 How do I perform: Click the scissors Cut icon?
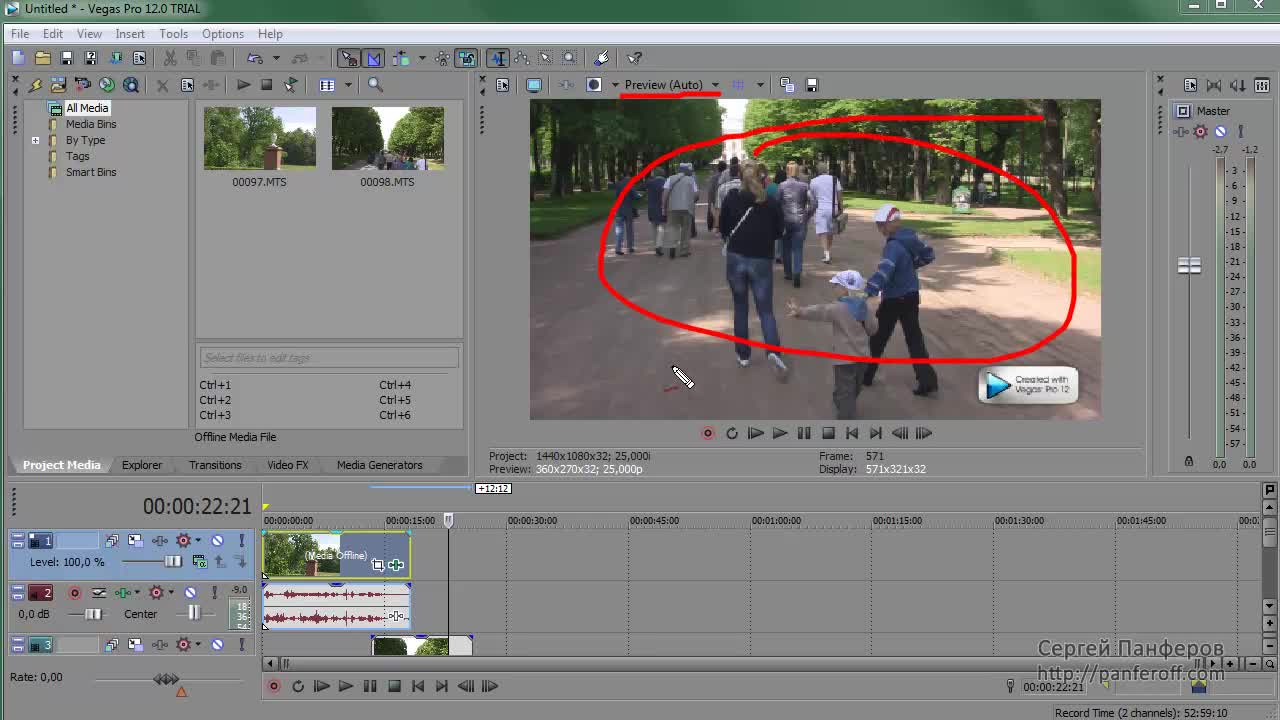pyautogui.click(x=170, y=58)
